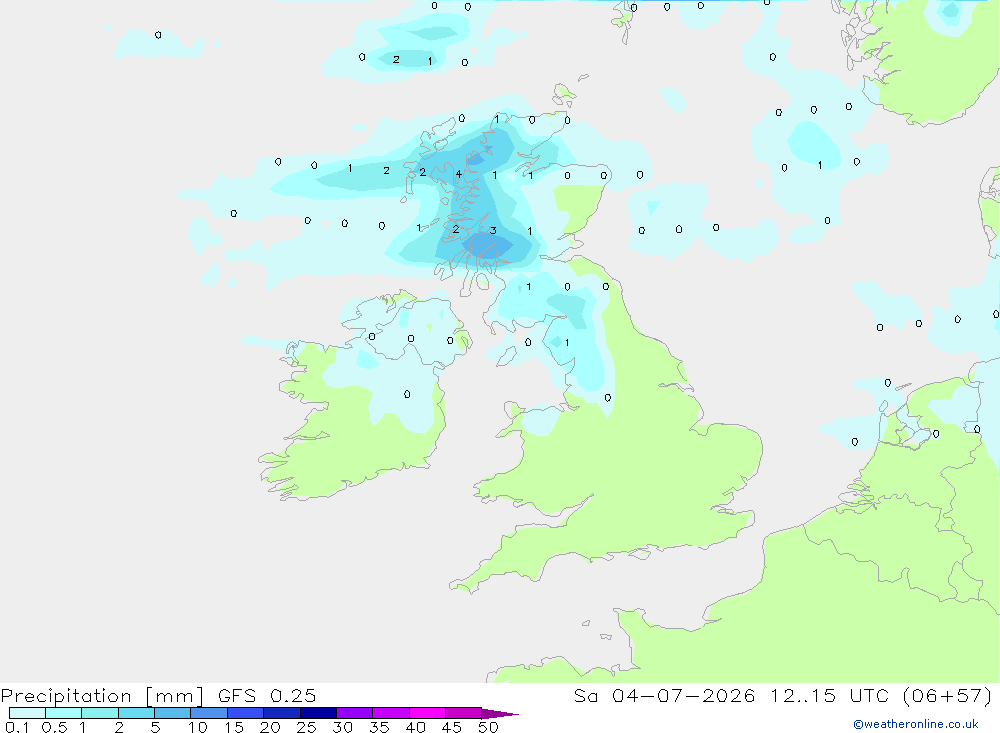Click the 1–2 mm legend color box

click(x=99, y=713)
